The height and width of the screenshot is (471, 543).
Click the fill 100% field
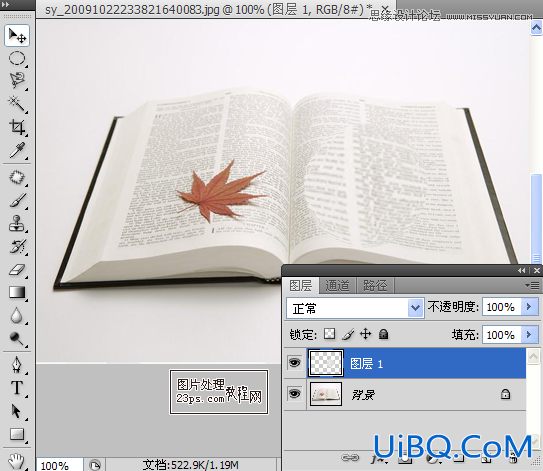(501, 335)
